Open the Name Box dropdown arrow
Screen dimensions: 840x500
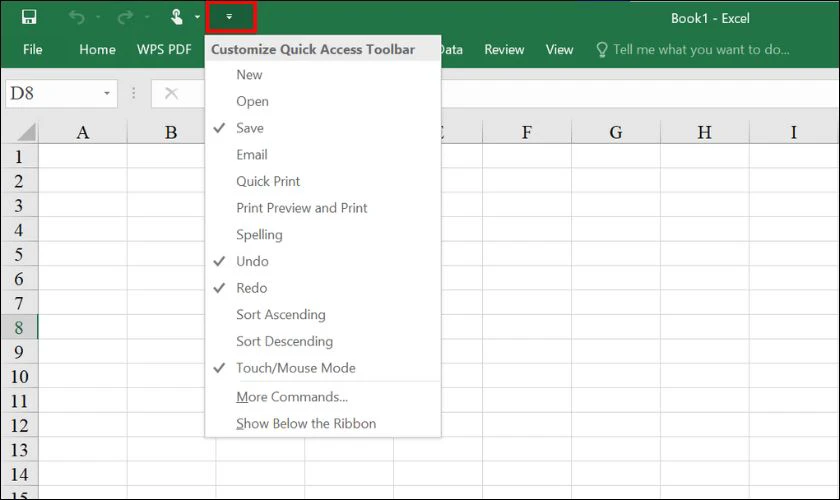click(x=107, y=93)
